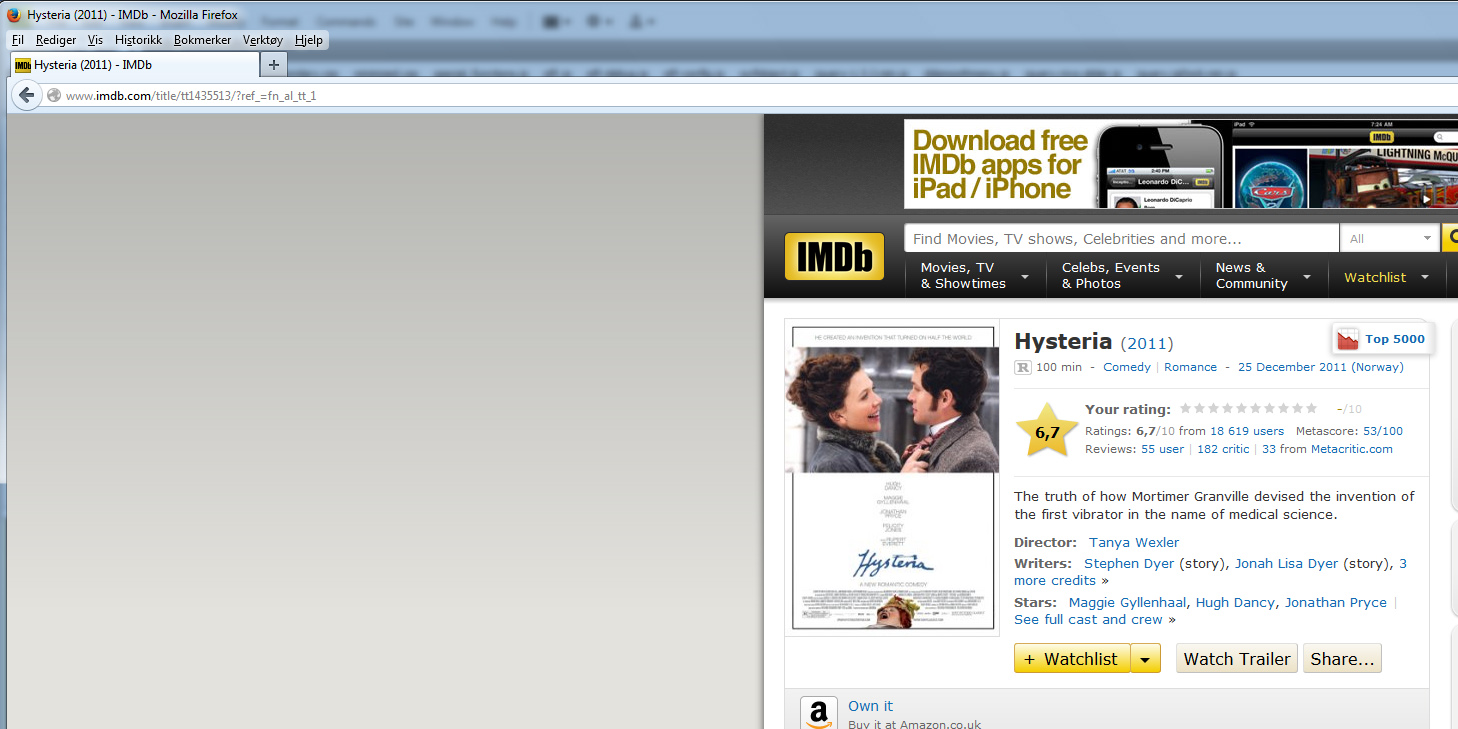1458x729 pixels.
Task: Click See full cast and crew
Action: 1088,619
